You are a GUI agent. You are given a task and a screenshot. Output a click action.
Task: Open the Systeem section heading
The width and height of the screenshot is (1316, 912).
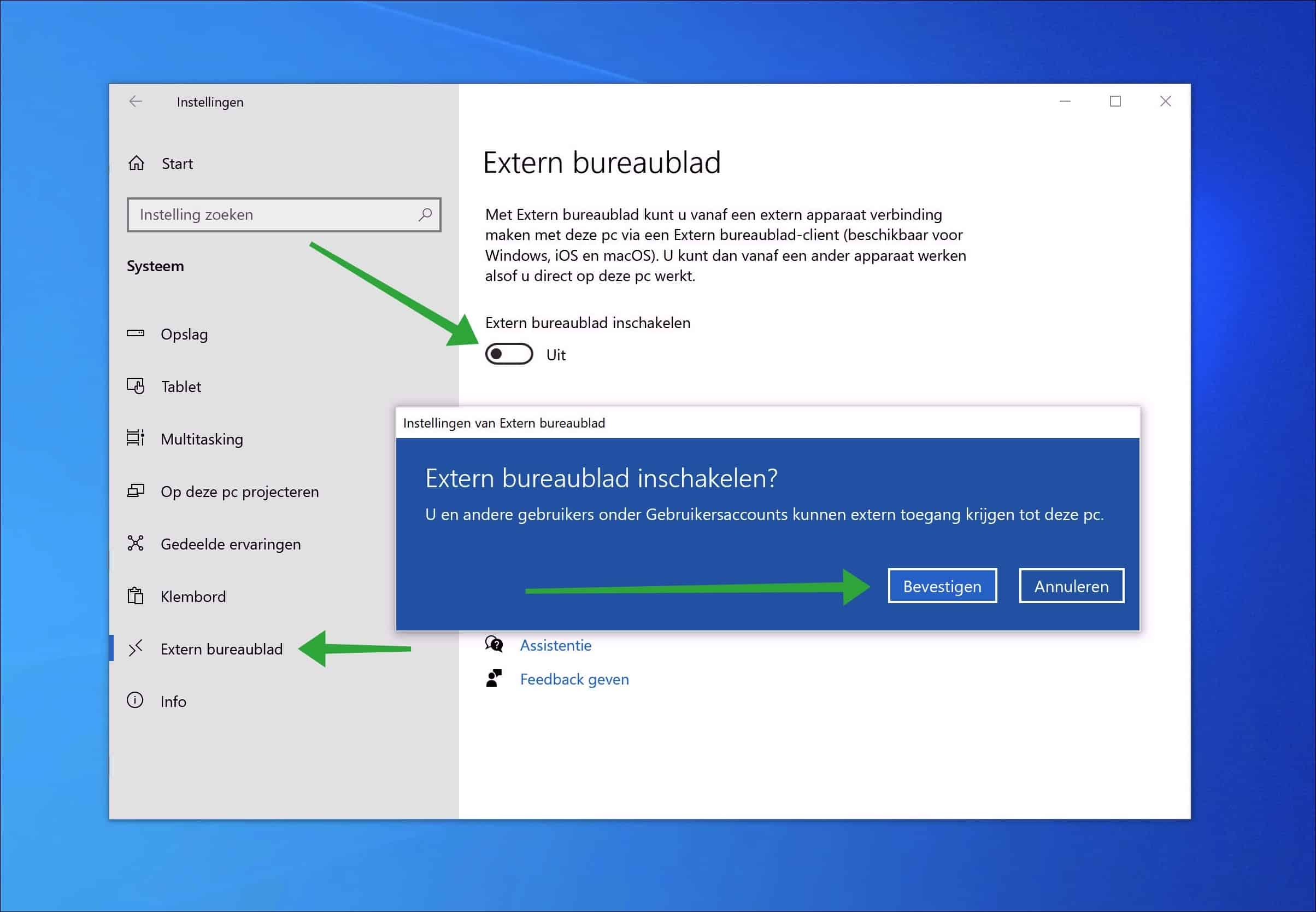tap(155, 266)
